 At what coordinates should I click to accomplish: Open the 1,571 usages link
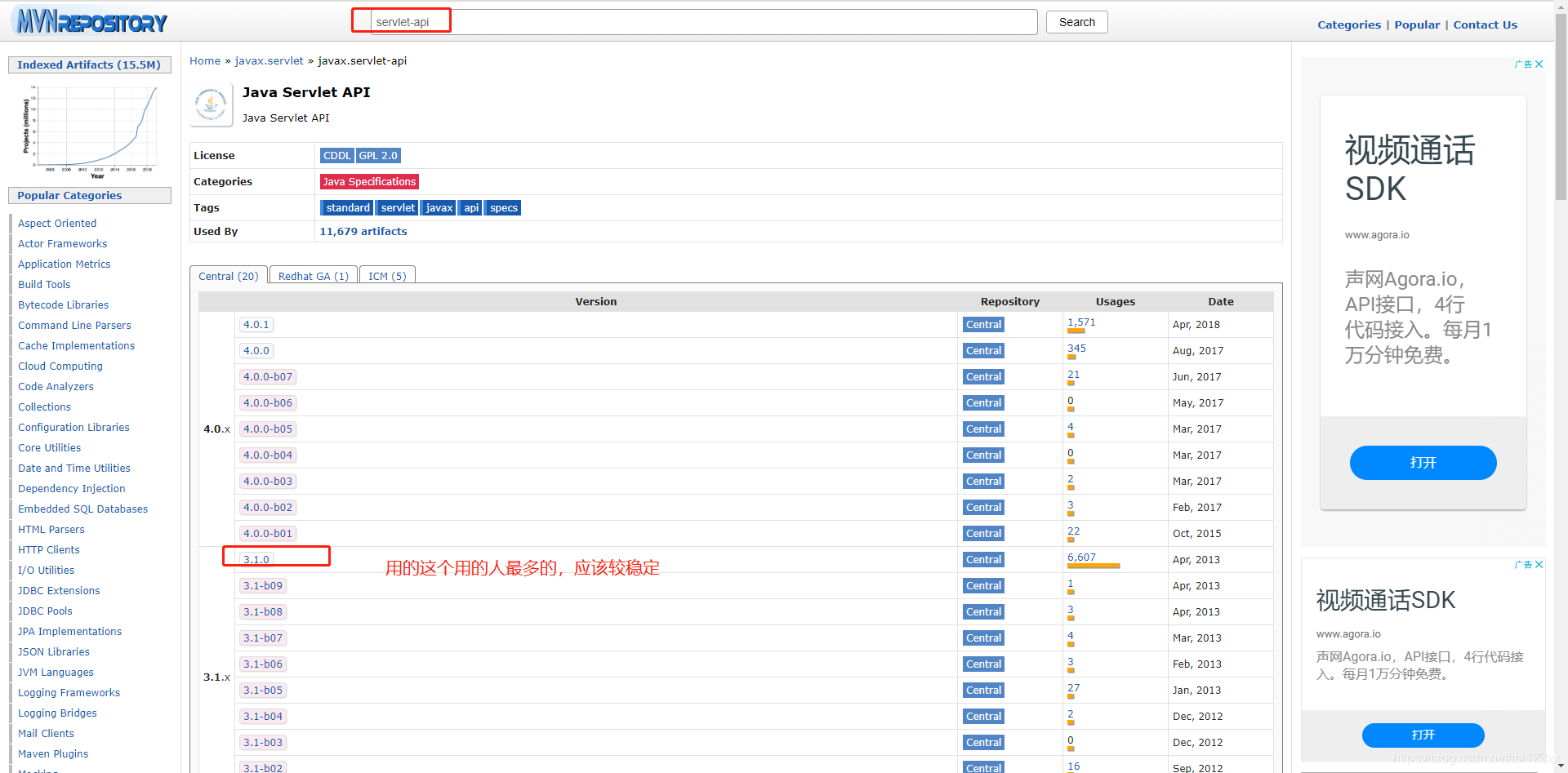[x=1081, y=322]
